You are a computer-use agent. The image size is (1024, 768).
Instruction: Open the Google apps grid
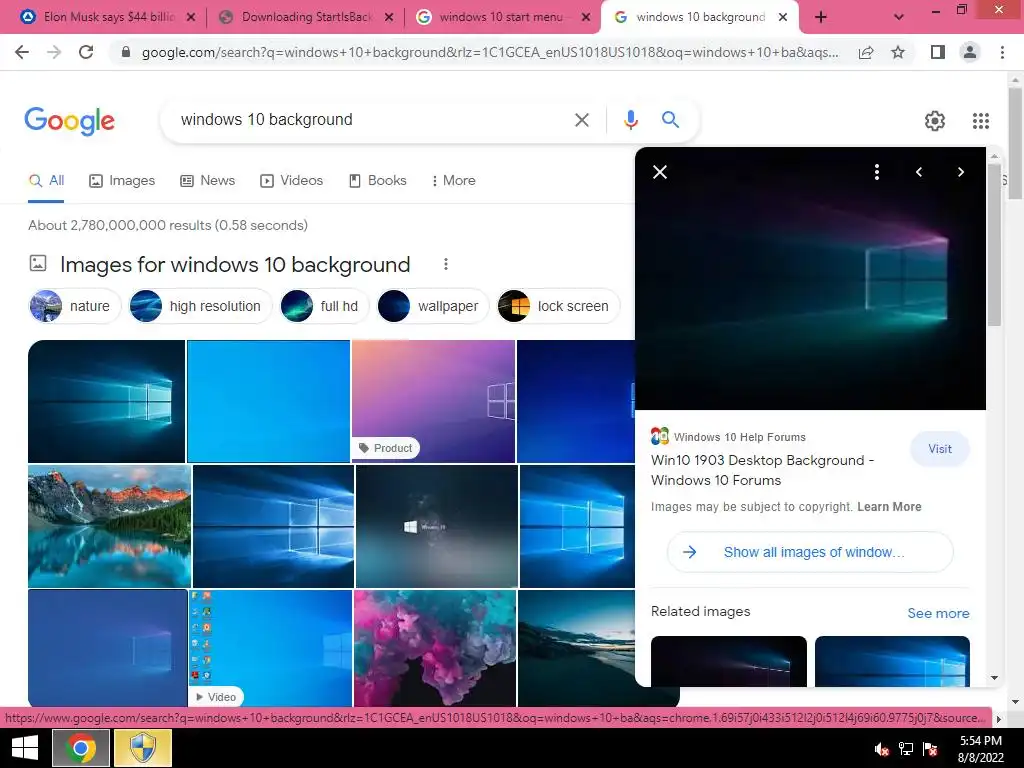point(981,121)
